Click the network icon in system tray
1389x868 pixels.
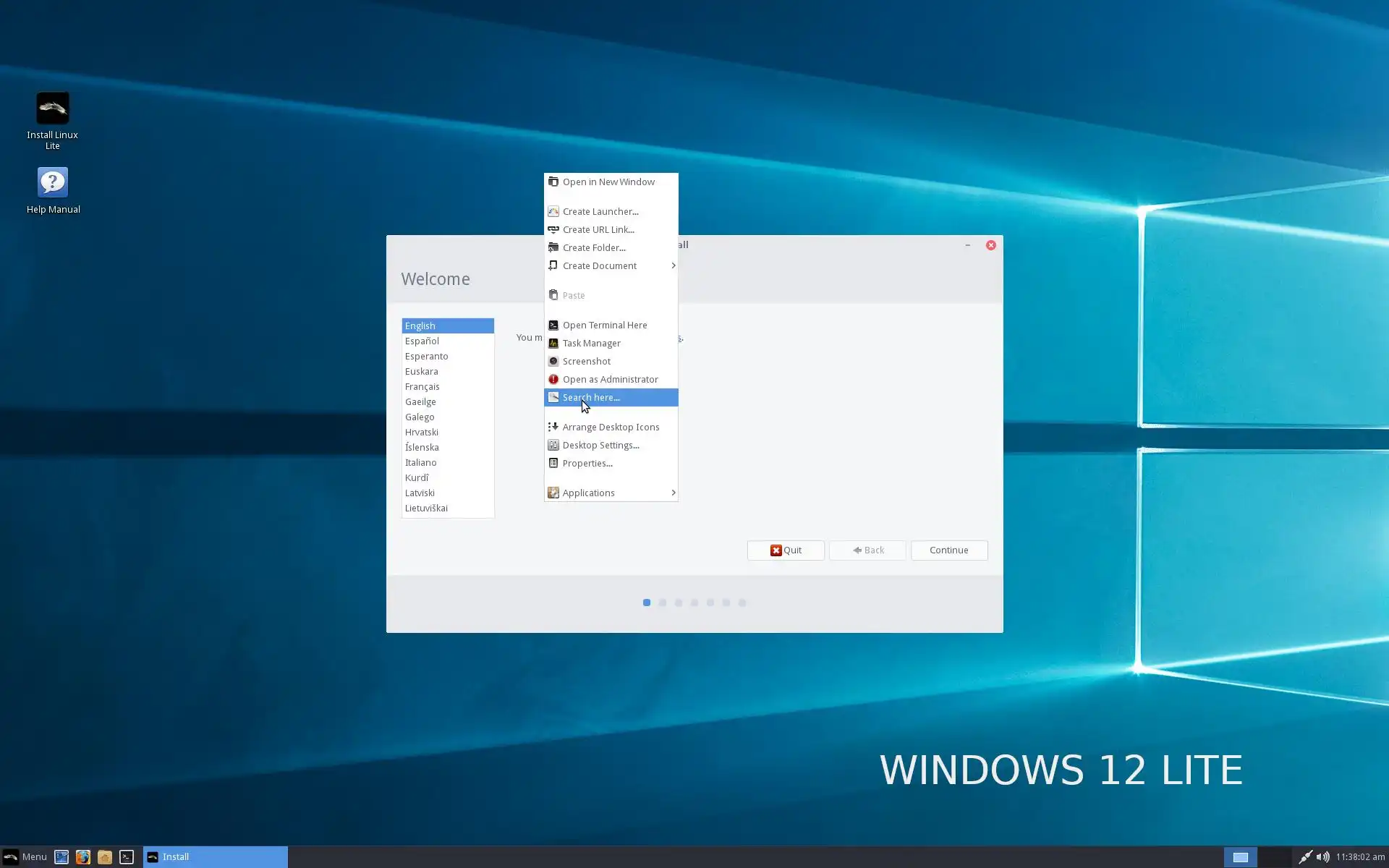click(x=1305, y=857)
